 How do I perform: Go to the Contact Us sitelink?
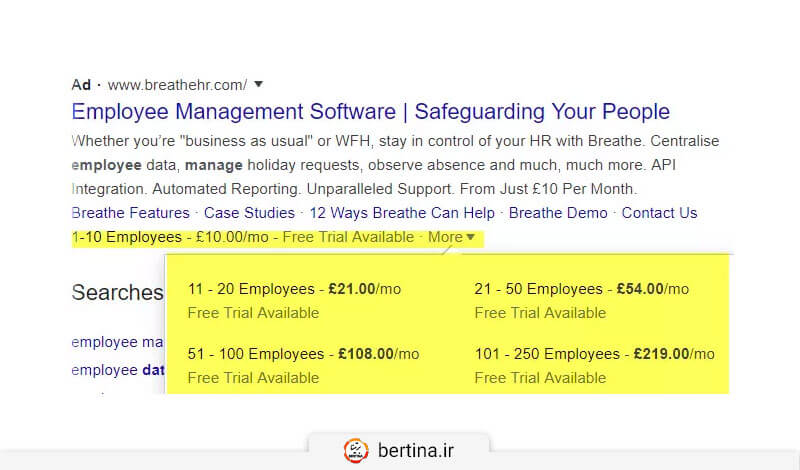click(x=659, y=213)
